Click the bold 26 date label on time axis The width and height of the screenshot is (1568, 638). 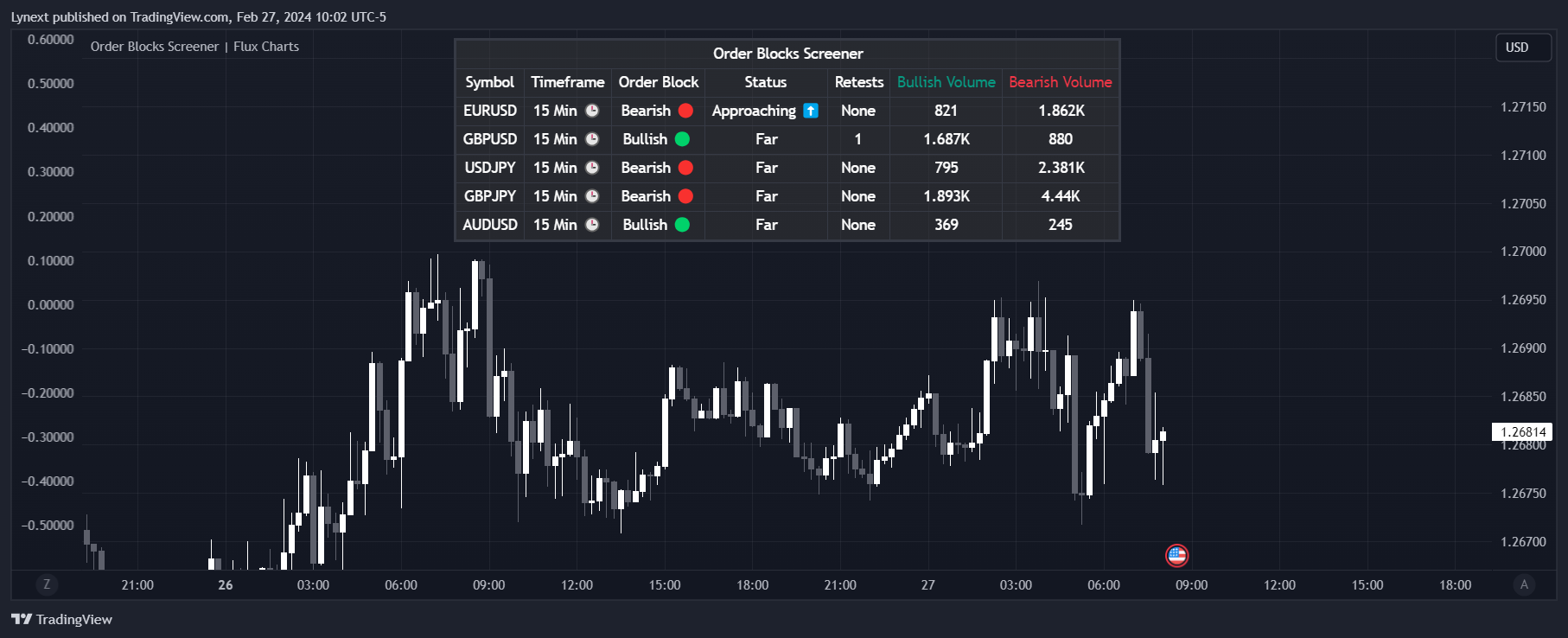(x=226, y=585)
